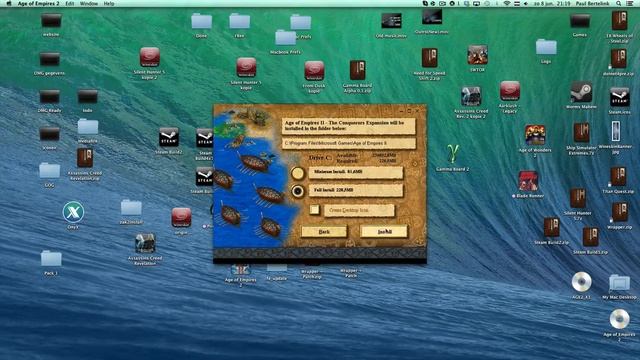Open the Edit menu

70,3
